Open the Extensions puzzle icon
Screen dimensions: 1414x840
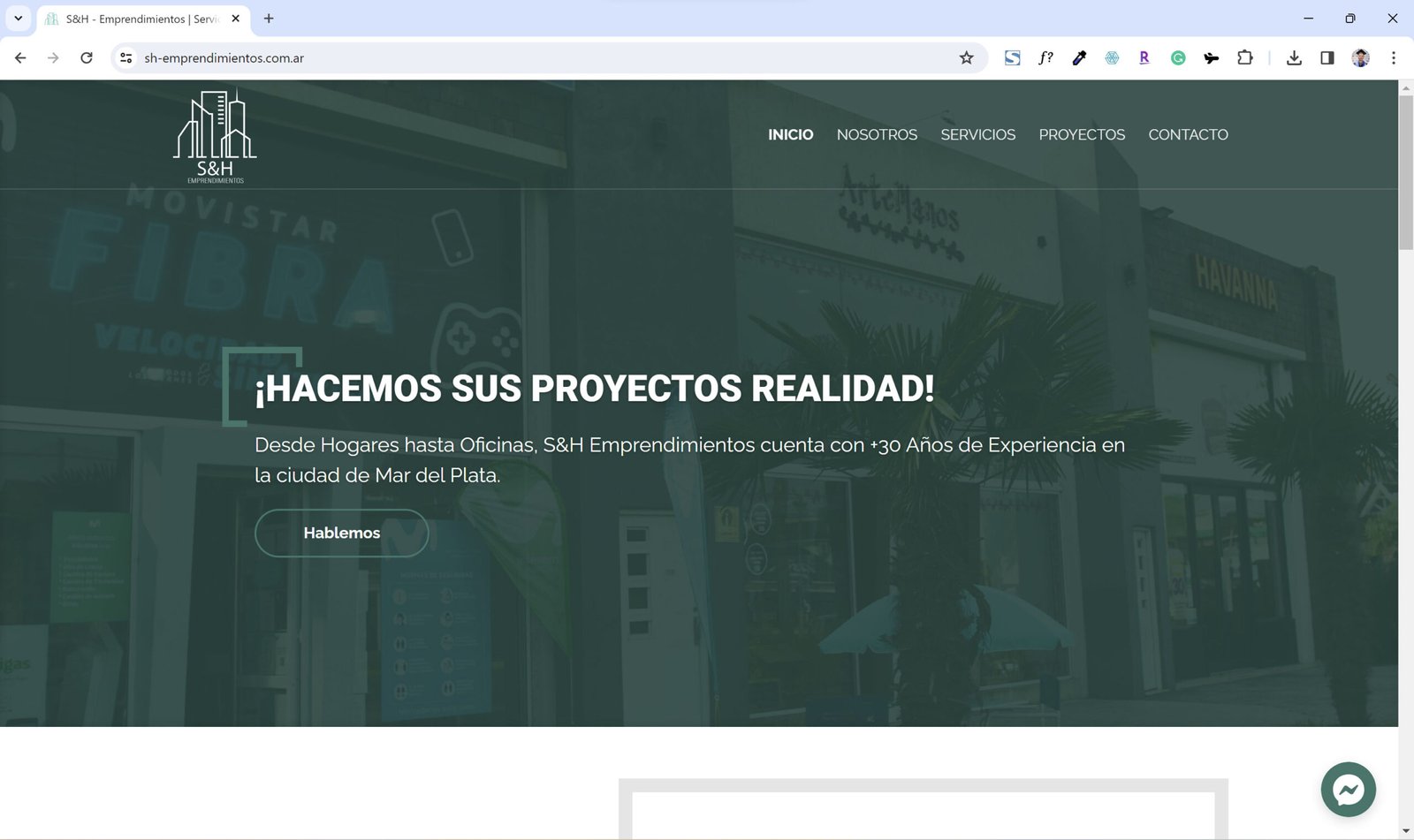pyautogui.click(x=1244, y=58)
